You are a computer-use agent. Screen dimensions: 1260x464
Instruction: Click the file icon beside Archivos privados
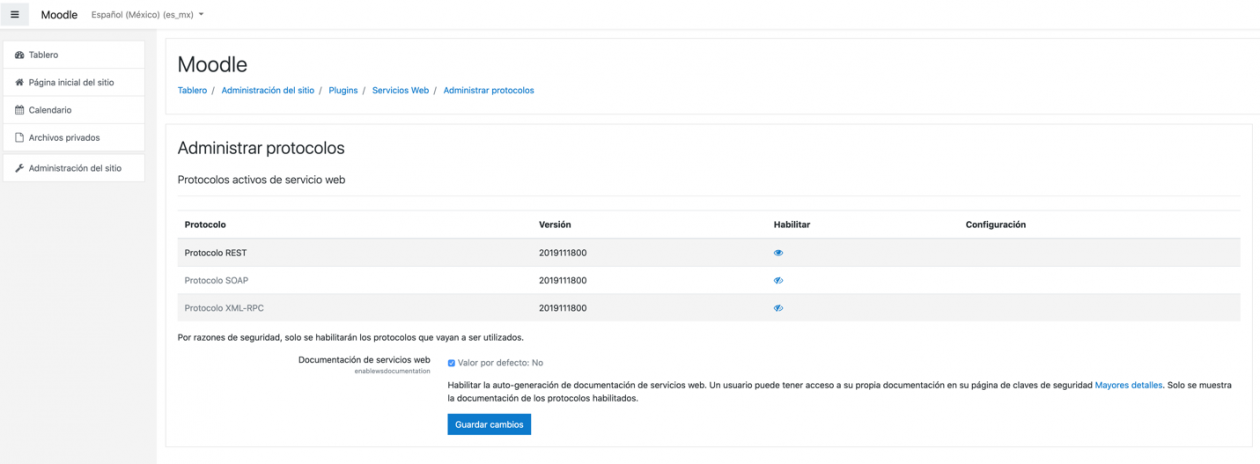coord(20,138)
